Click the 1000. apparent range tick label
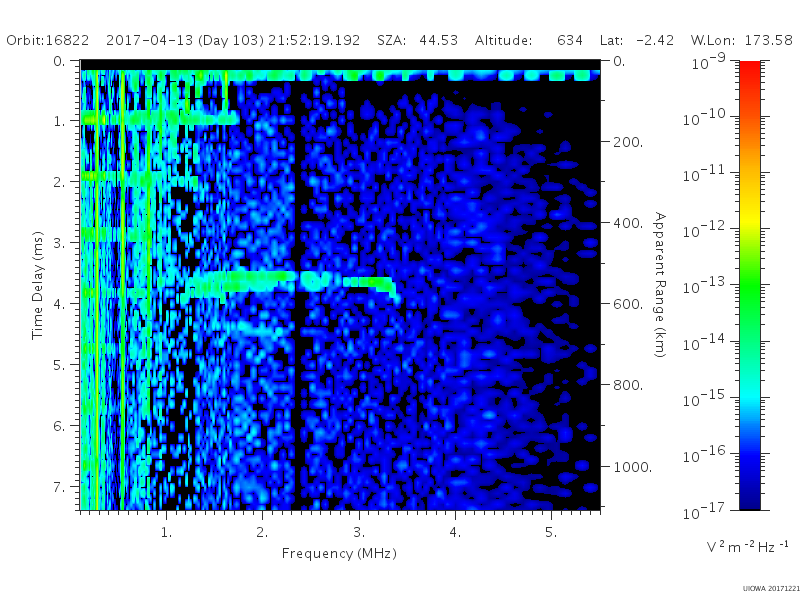Screen dimensions: 800x600 [632, 467]
